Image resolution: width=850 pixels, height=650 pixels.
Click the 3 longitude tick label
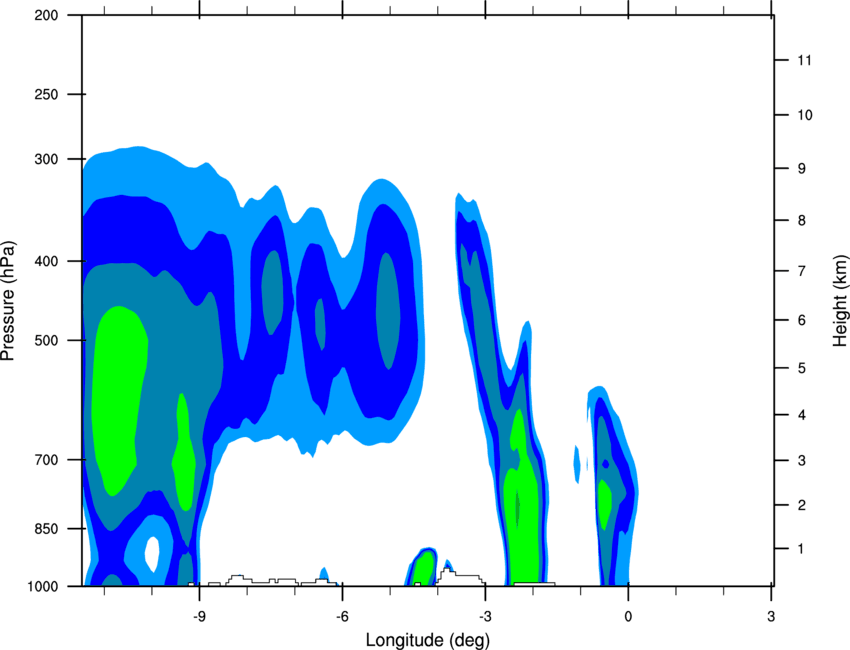point(771,616)
